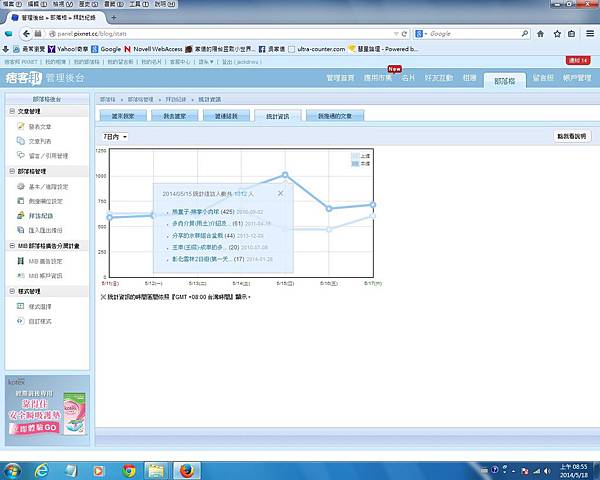Switch to the second tab 我去誰家
This screenshot has height=480, width=600.
coord(174,116)
